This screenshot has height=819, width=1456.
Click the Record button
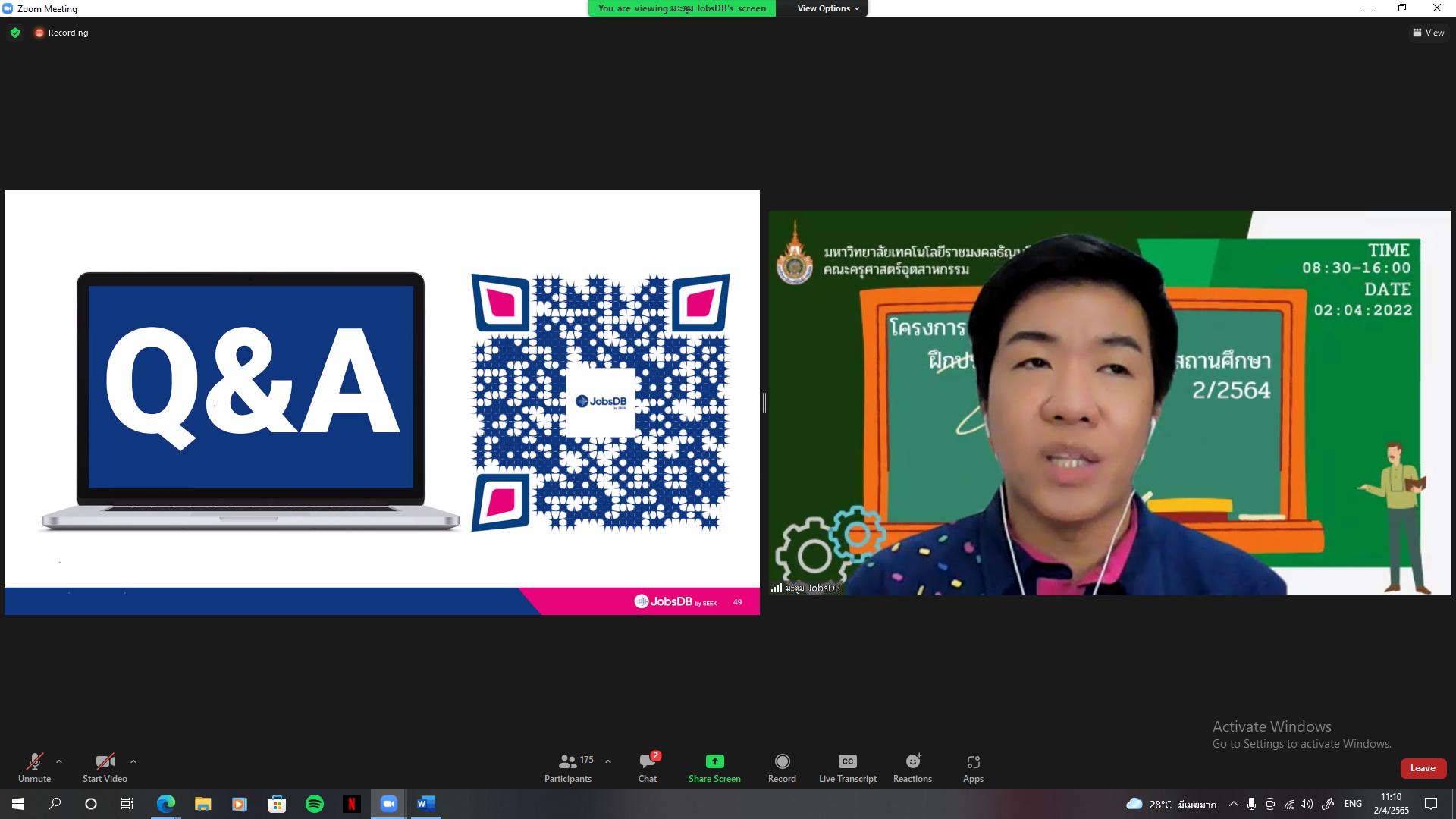782,767
